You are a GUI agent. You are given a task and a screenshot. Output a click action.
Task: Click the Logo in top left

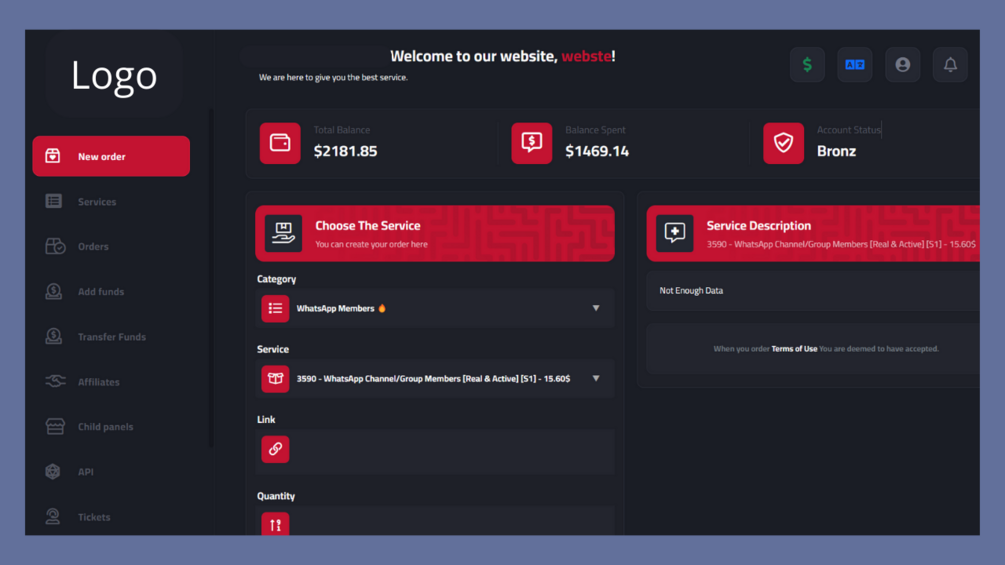[x=114, y=76]
